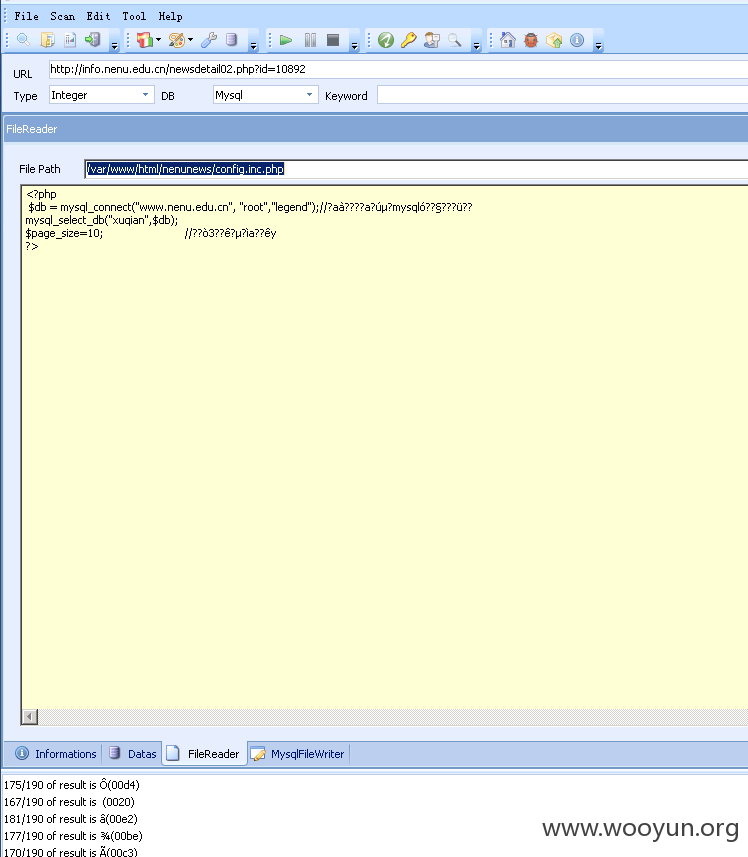Stop the scan with stop button
The height and width of the screenshot is (857, 748).
tap(333, 40)
